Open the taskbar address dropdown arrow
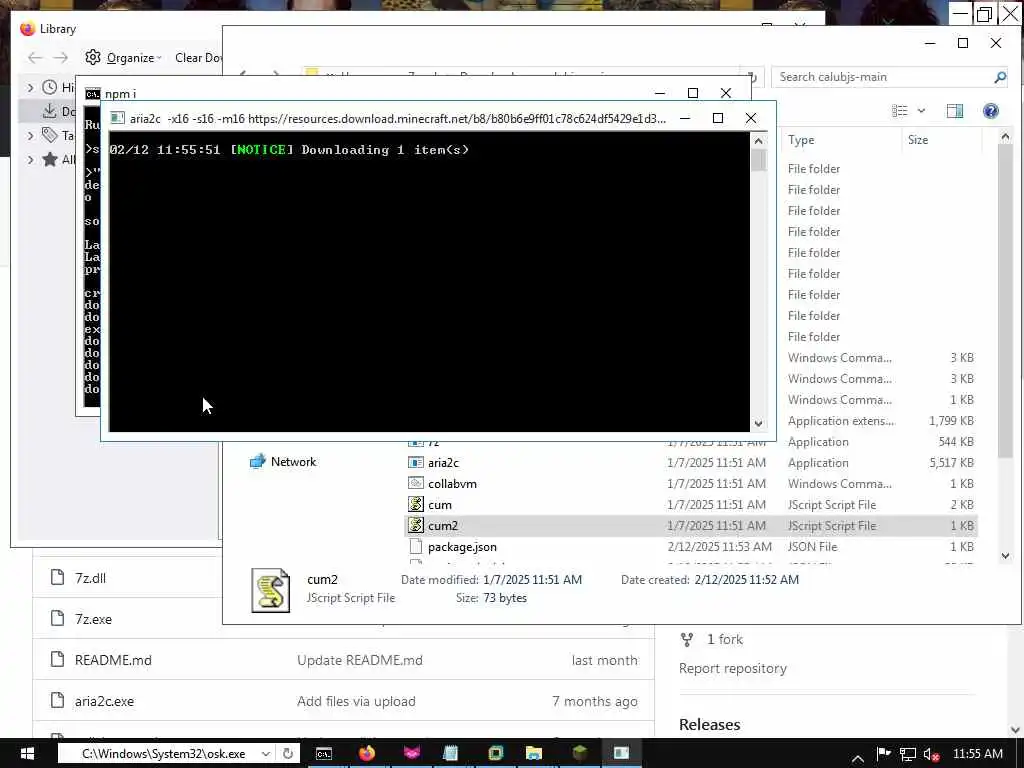Image resolution: width=1024 pixels, height=768 pixels. pos(265,754)
